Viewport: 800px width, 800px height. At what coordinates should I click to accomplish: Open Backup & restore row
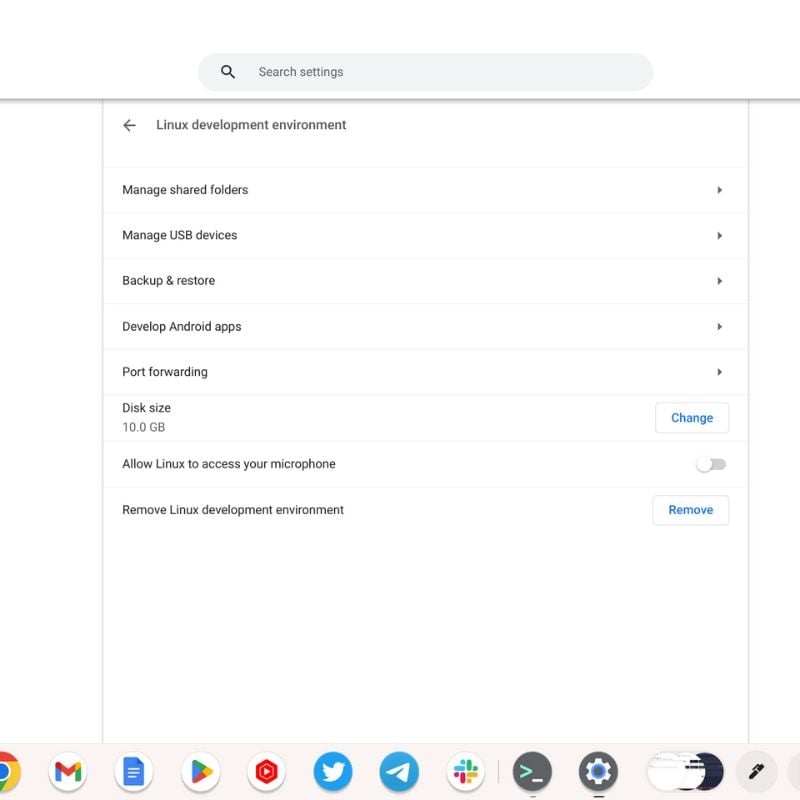425,281
